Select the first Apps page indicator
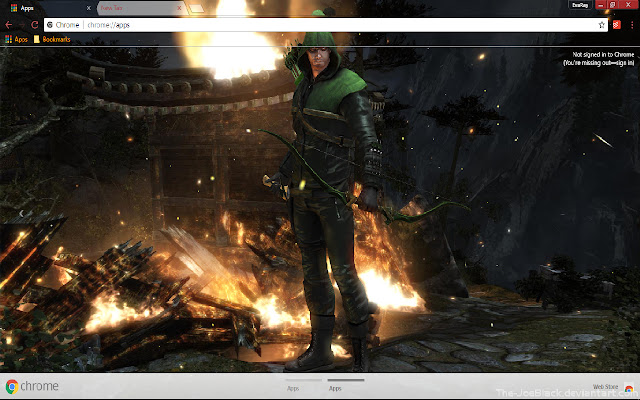640x400 pixels. click(x=303, y=384)
